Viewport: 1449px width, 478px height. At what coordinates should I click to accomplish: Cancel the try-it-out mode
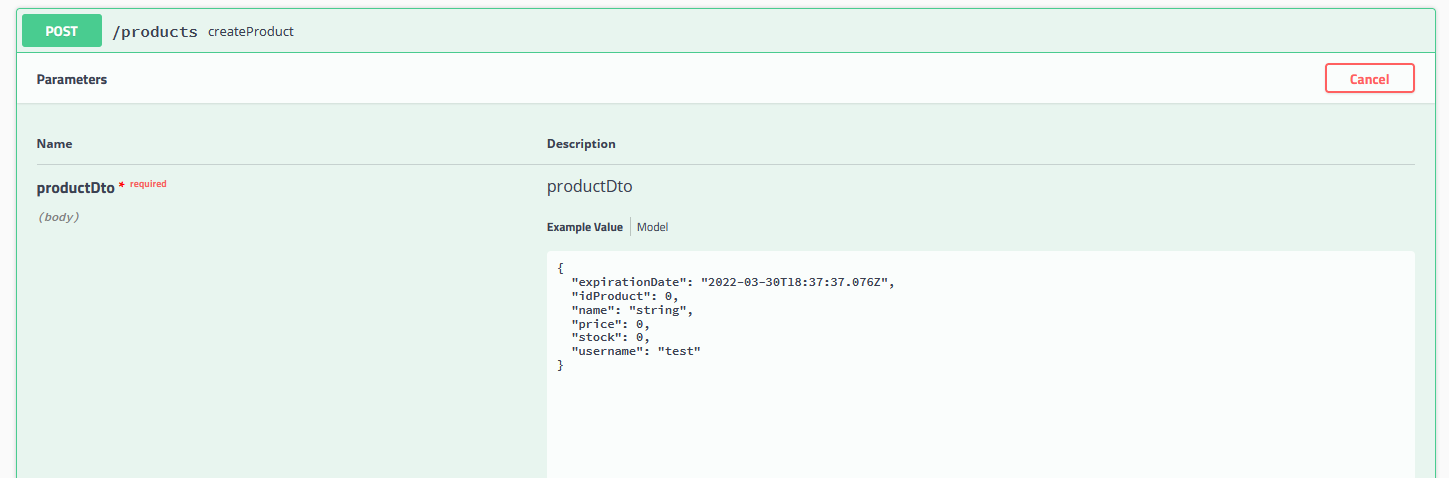[x=1369, y=78]
